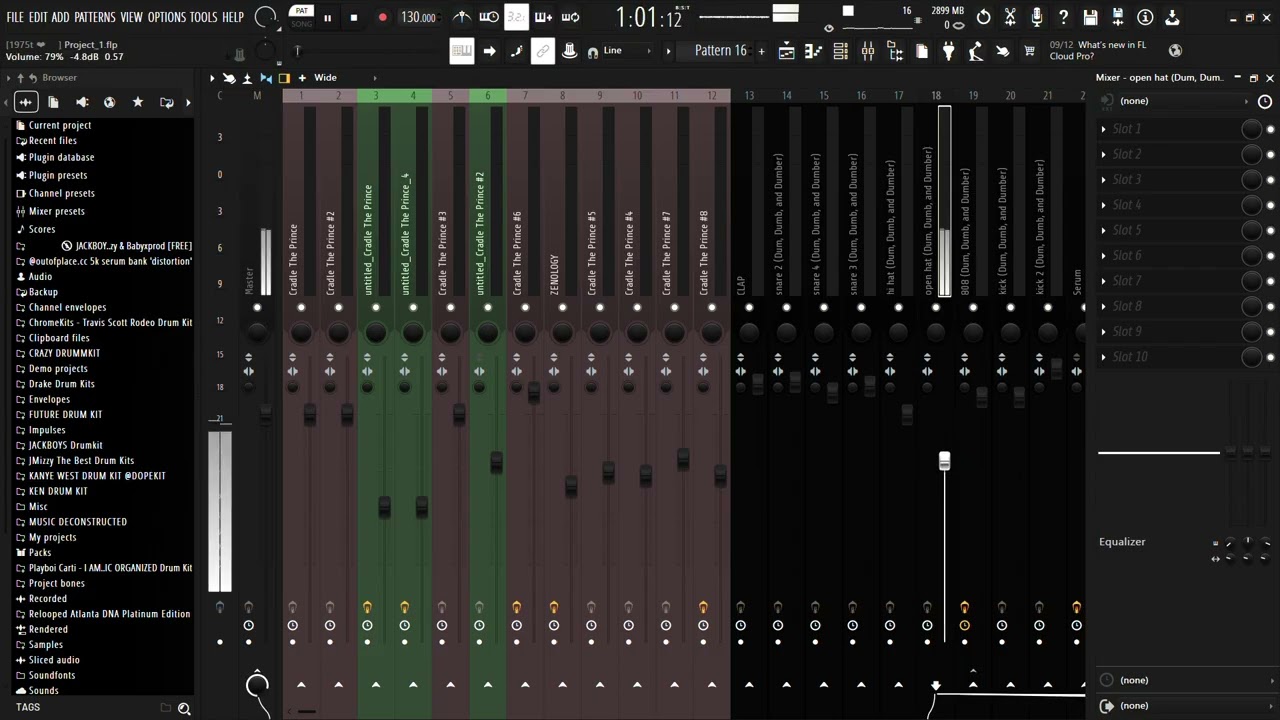Open project info icon
This screenshot has height=720, width=1280.
click(x=1145, y=17)
